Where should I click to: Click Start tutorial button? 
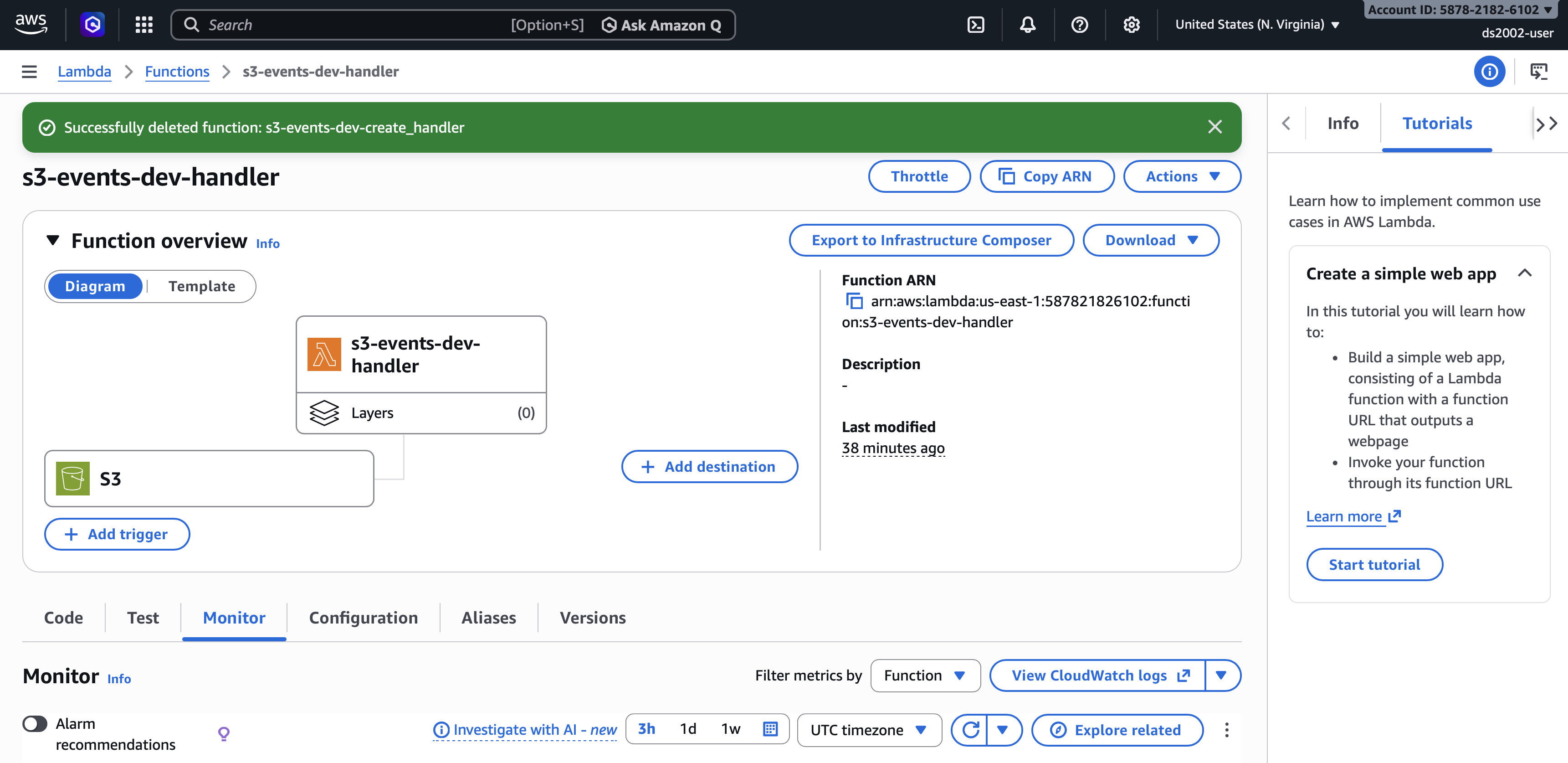click(x=1374, y=564)
